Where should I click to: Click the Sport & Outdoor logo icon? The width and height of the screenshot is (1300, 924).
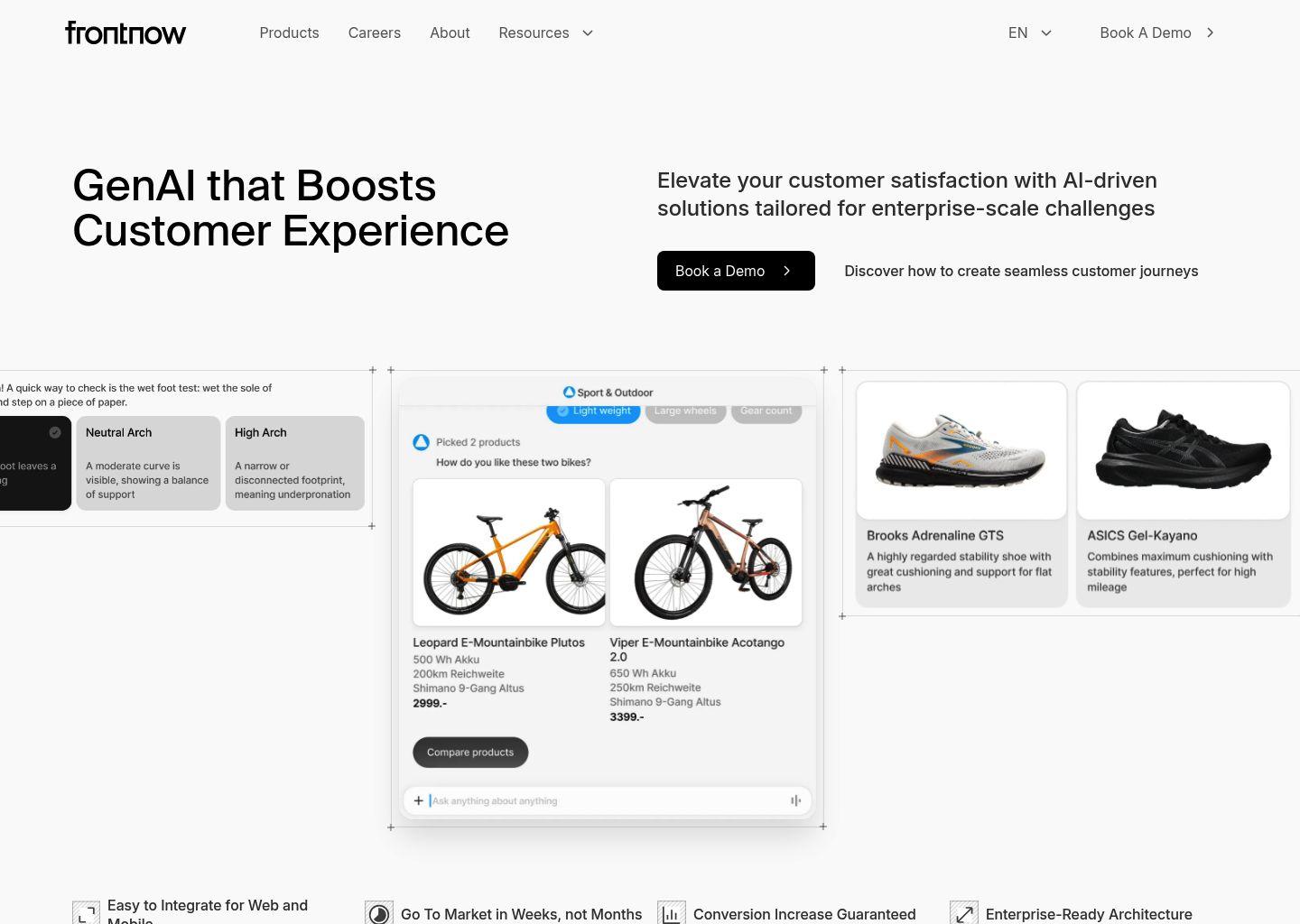pos(569,393)
